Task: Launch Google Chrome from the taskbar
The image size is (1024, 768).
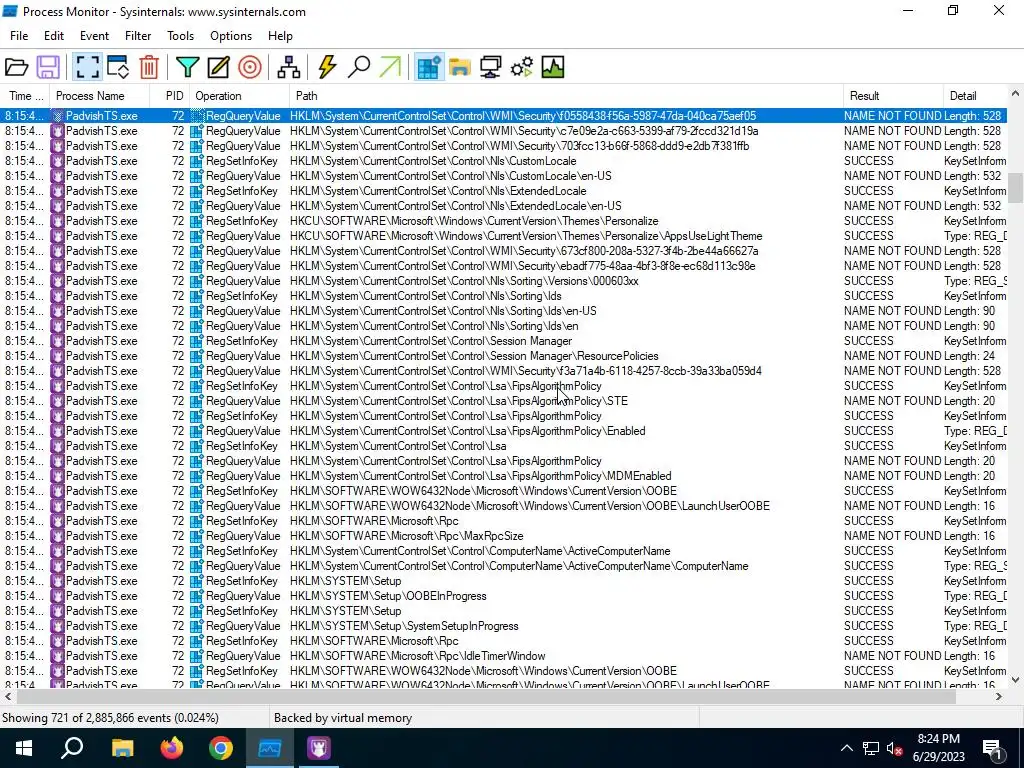Action: (x=221, y=748)
